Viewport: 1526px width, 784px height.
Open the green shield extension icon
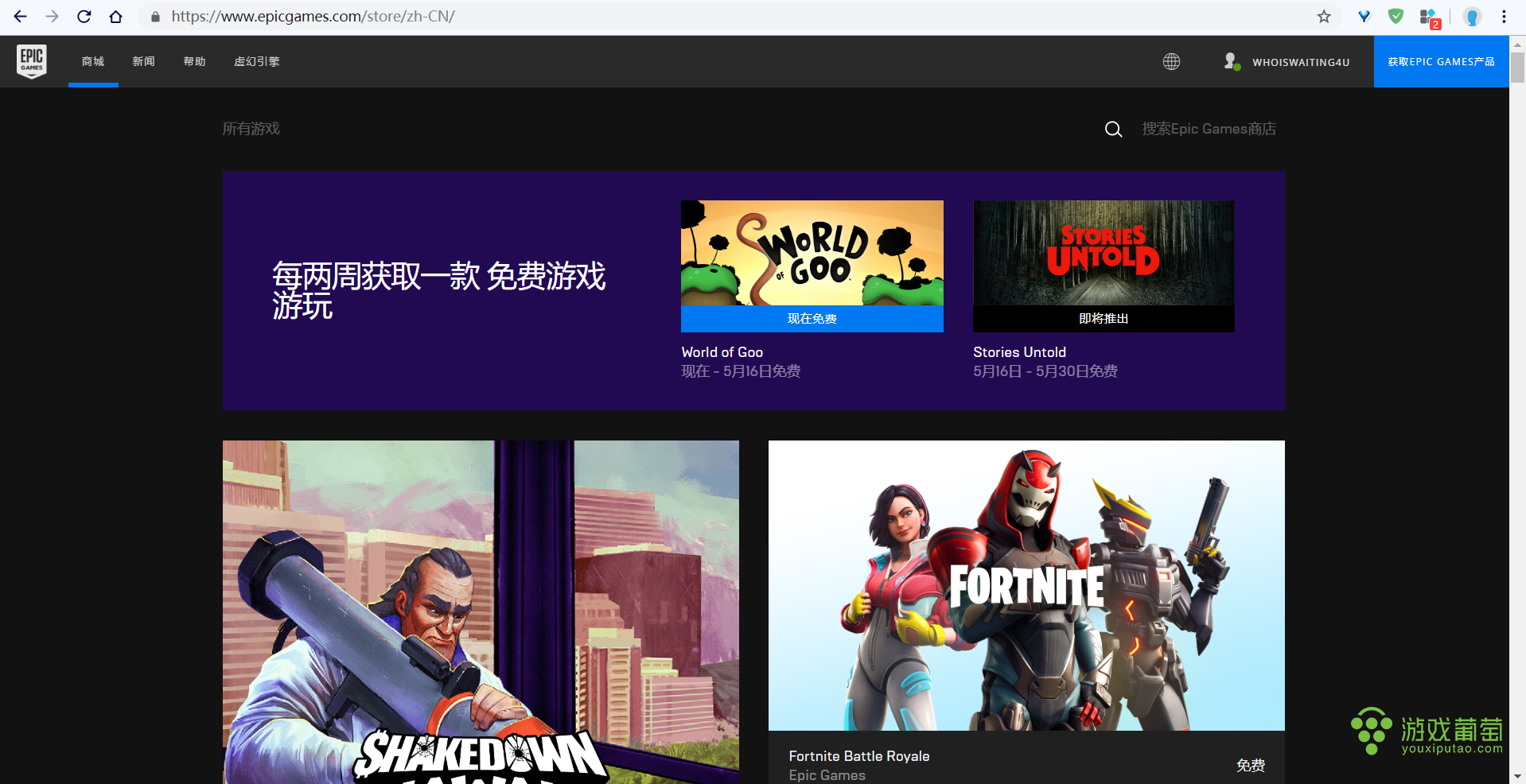point(1396,17)
